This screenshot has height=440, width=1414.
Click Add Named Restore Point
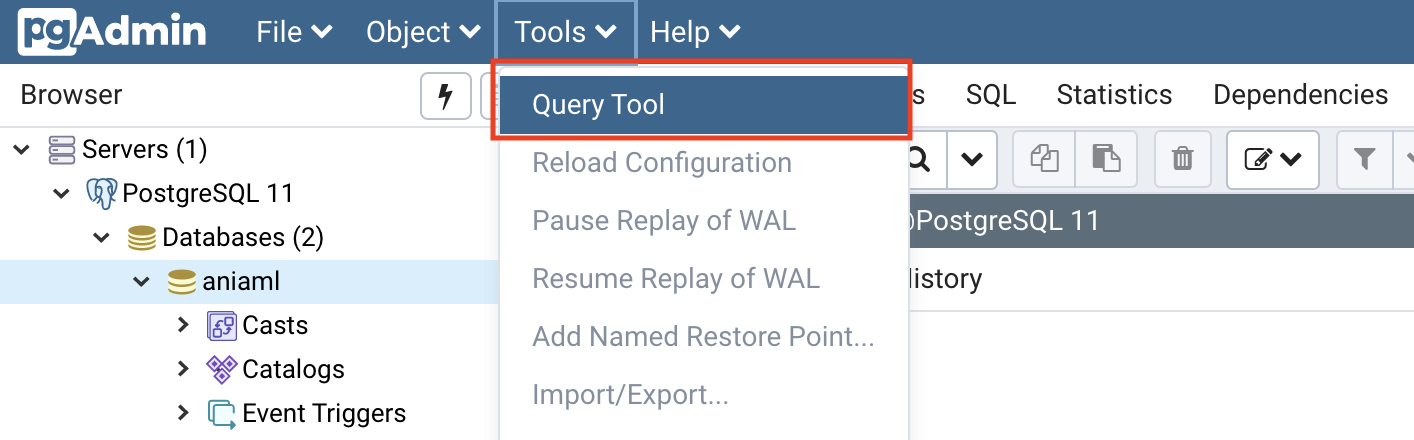(704, 337)
